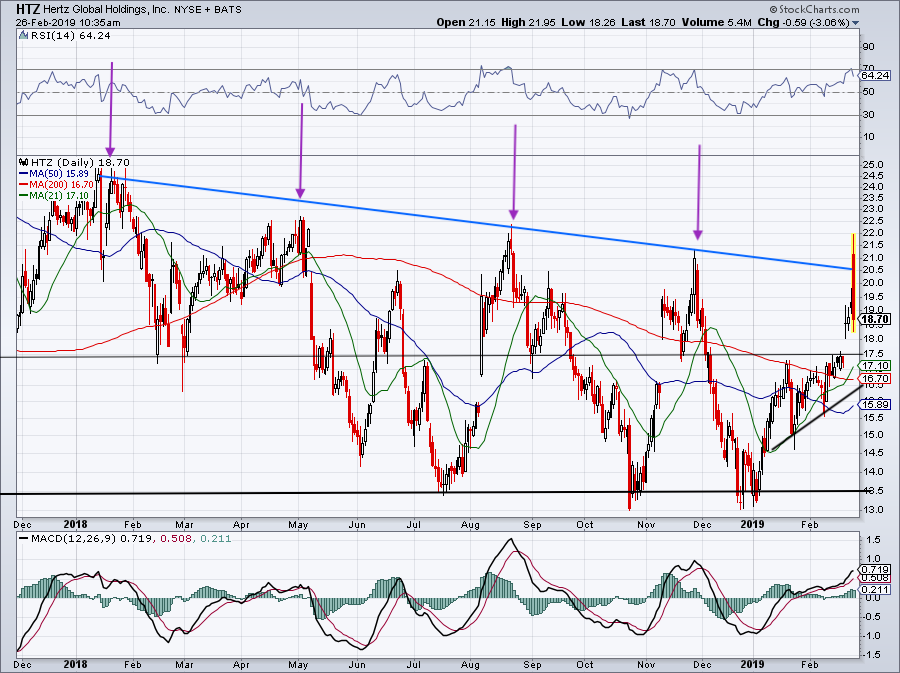
Task: Click the Aug label on price chart axis
Action: pos(470,524)
